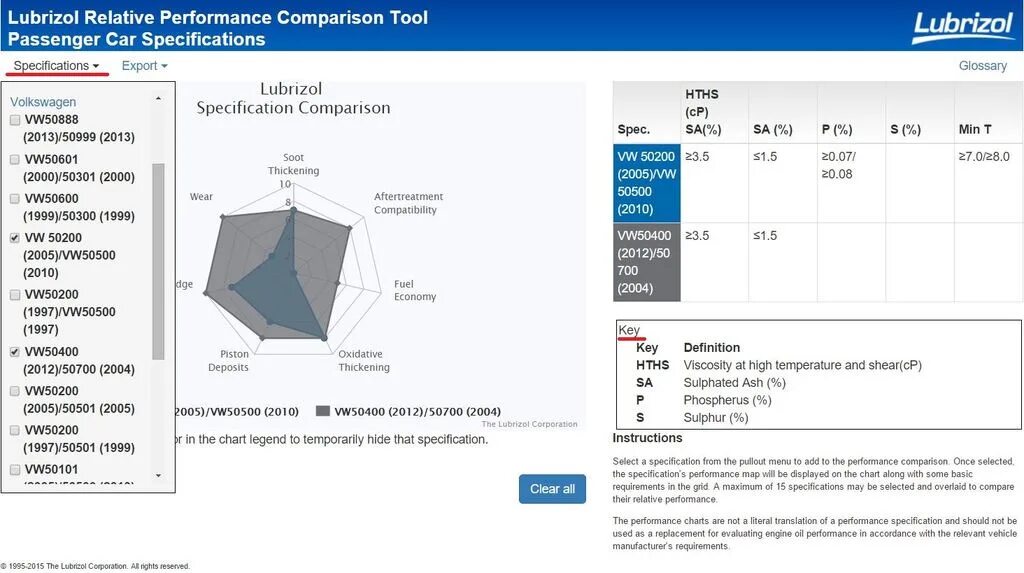Select the blue VW 50200 table row header
Image resolution: width=1024 pixels, height=573 pixels.
647,183
